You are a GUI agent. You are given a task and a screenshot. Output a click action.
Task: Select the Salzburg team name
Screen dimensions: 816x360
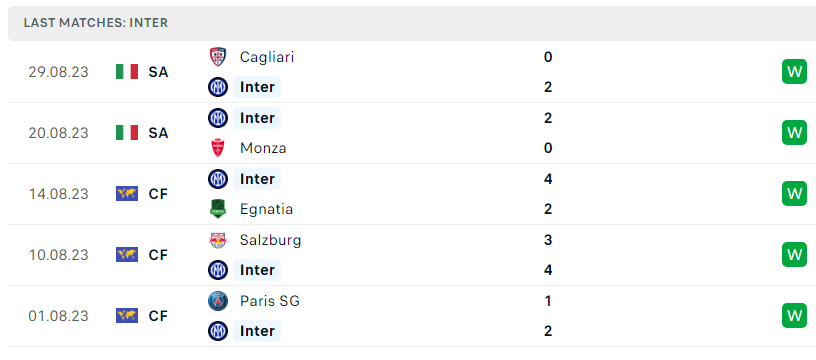tap(270, 240)
